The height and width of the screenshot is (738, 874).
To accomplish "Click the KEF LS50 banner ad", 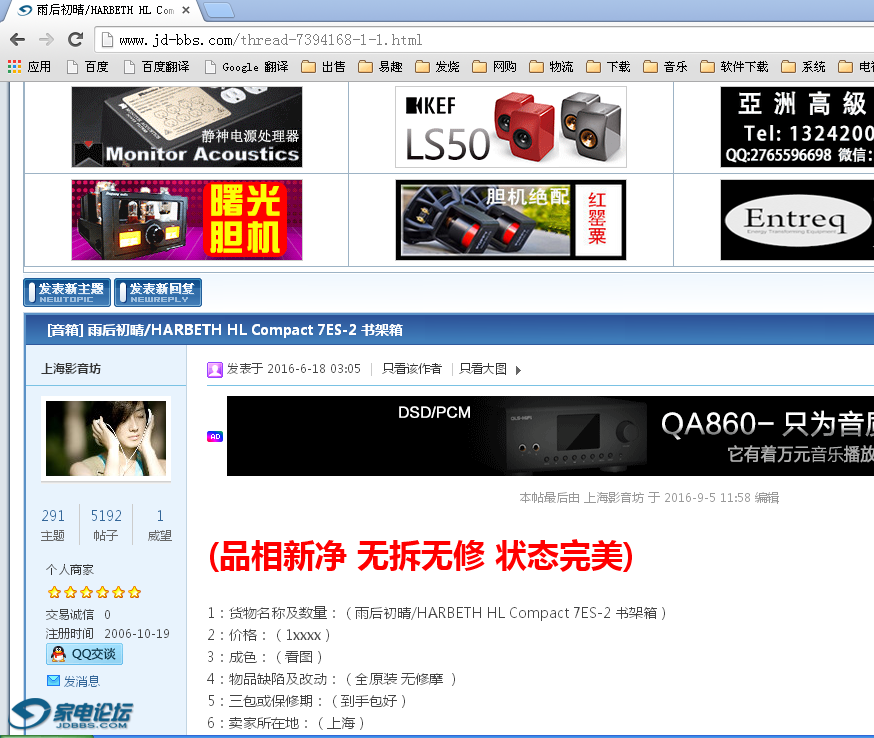I will click(510, 127).
